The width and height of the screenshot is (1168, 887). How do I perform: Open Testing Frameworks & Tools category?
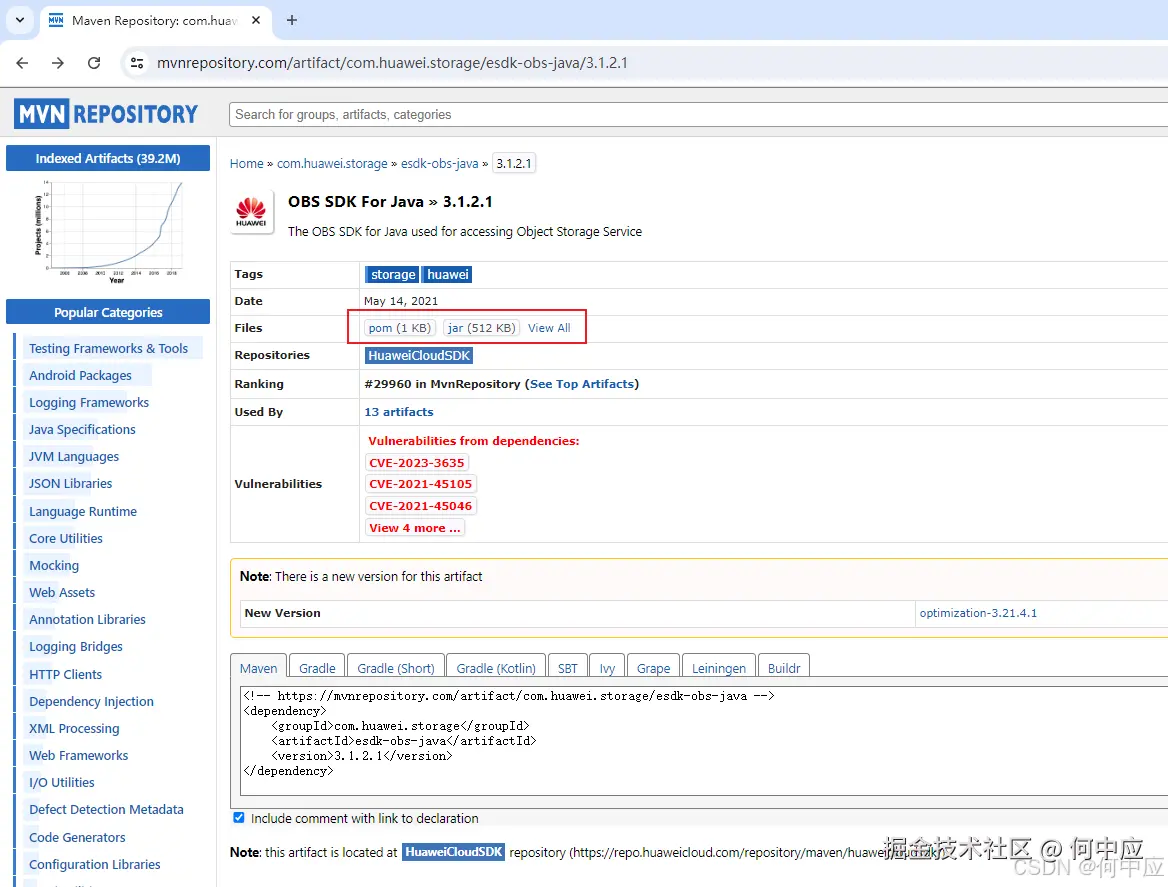(x=109, y=348)
